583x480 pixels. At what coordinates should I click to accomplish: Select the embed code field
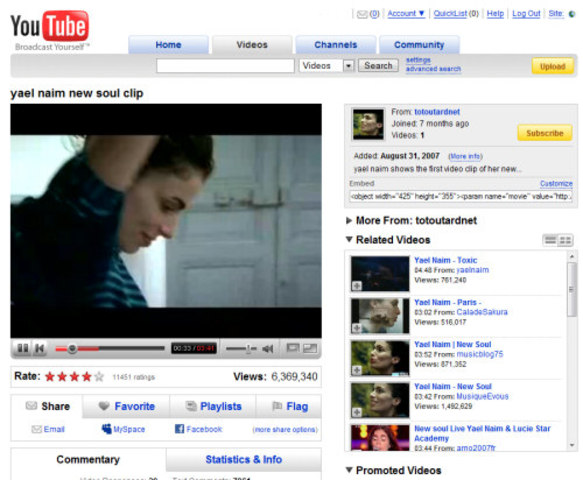(x=461, y=196)
